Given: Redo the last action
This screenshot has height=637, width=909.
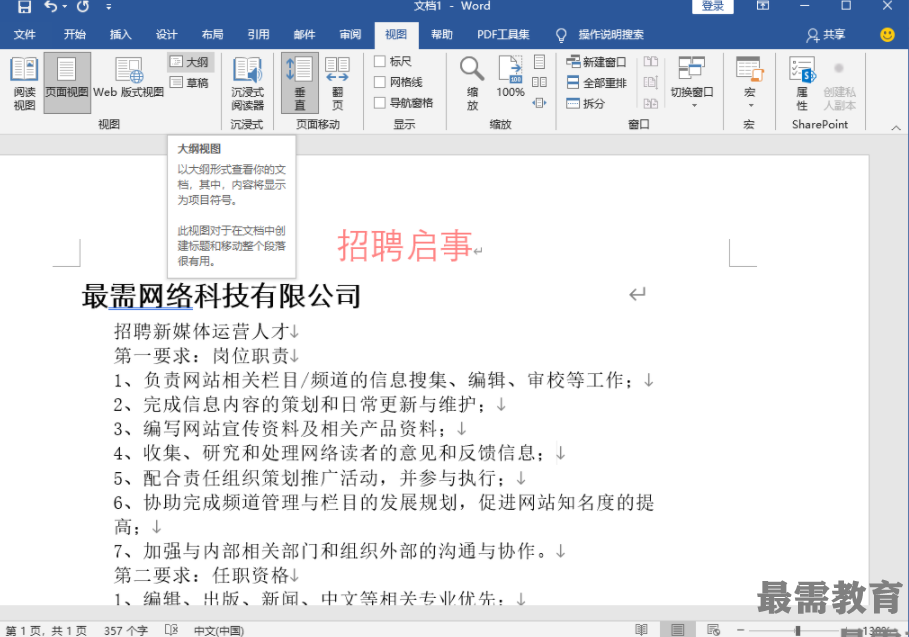Looking at the screenshot, I should point(83,6).
